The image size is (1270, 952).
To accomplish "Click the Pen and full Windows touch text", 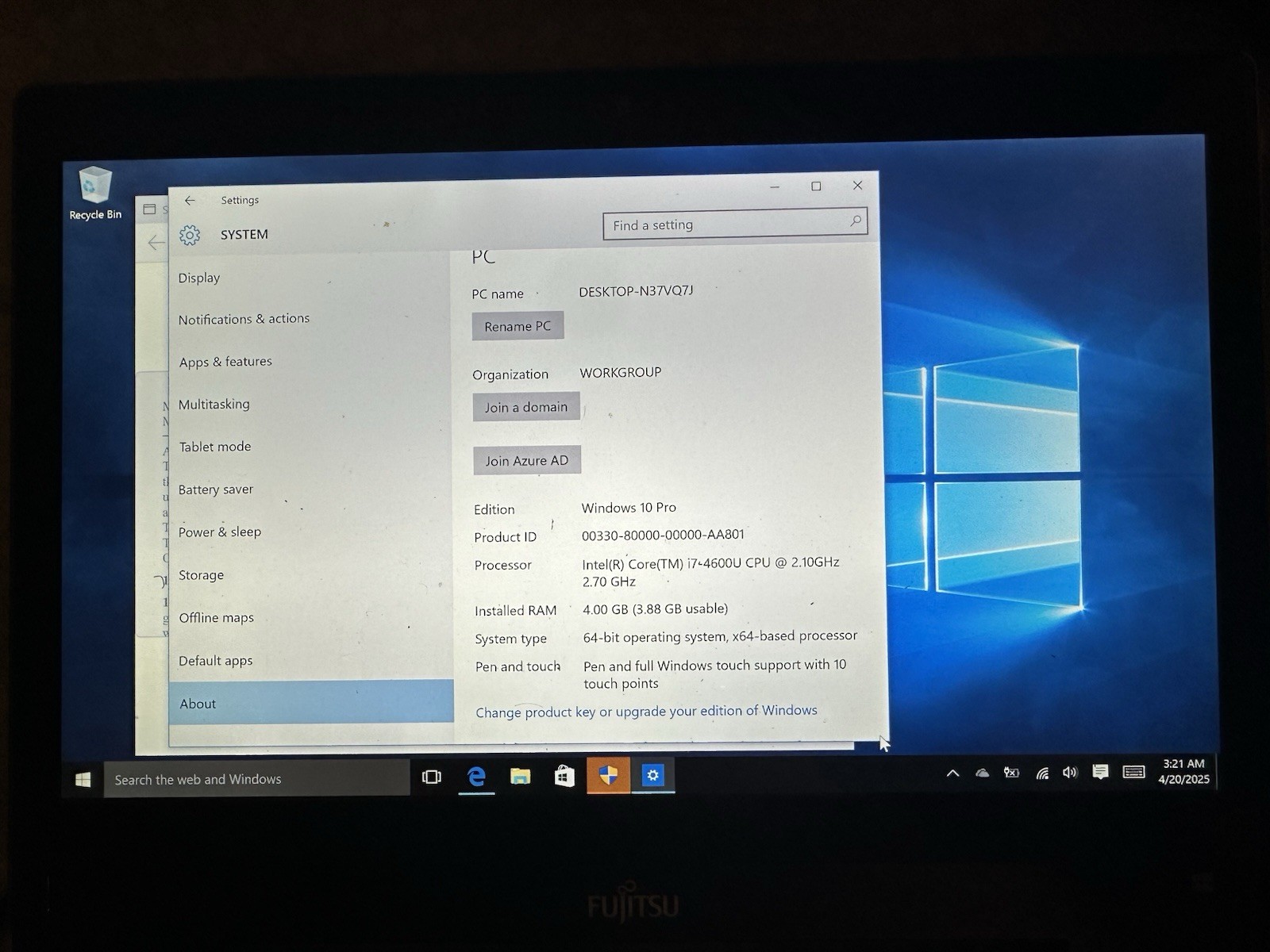I will pyautogui.click(x=714, y=674).
